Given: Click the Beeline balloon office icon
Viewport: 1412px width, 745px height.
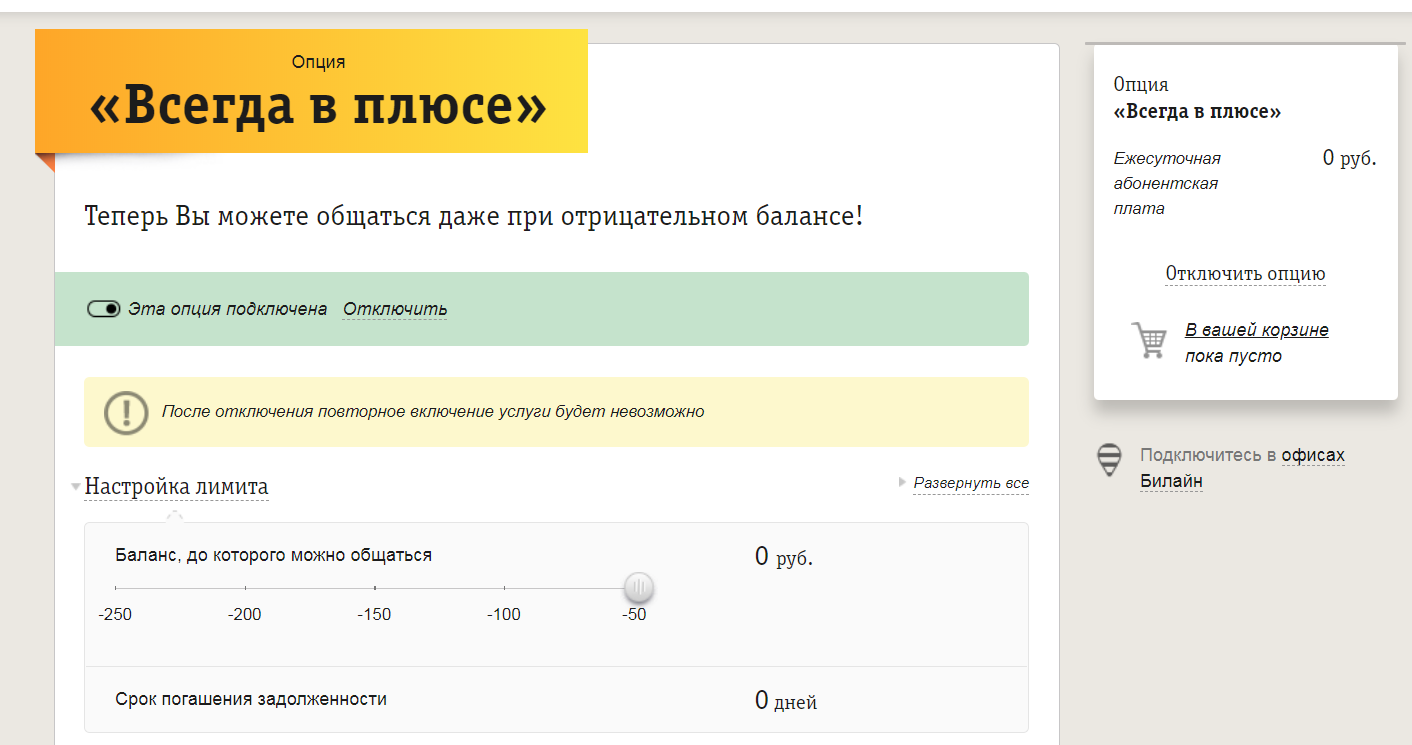Looking at the screenshot, I should (x=1109, y=460).
